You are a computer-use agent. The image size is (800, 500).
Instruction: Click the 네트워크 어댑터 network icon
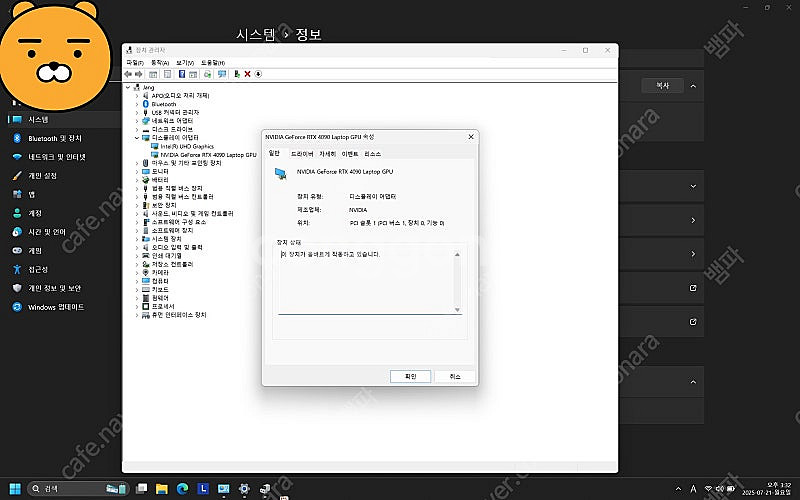(145, 121)
